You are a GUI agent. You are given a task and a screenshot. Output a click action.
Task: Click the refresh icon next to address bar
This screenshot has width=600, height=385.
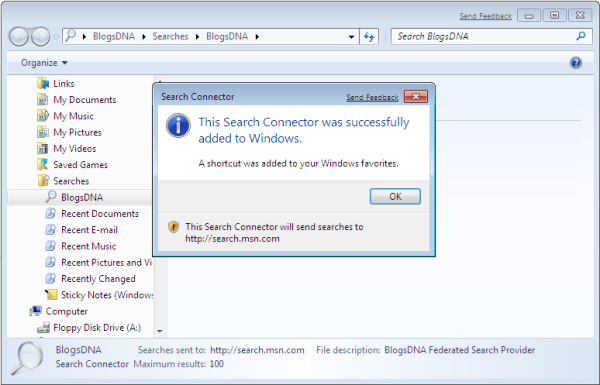pyautogui.click(x=369, y=36)
